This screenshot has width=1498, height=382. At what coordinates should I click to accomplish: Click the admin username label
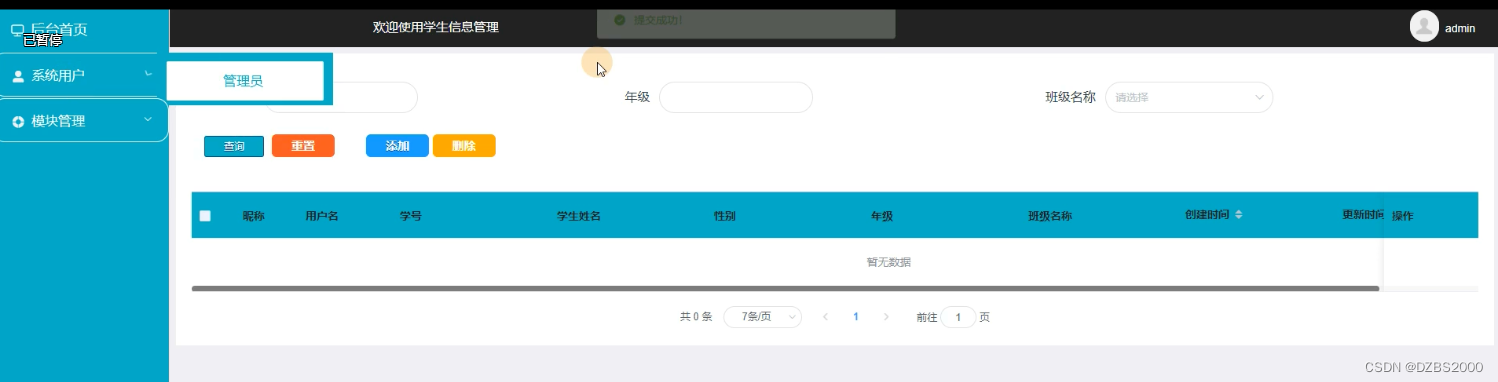tap(1460, 28)
